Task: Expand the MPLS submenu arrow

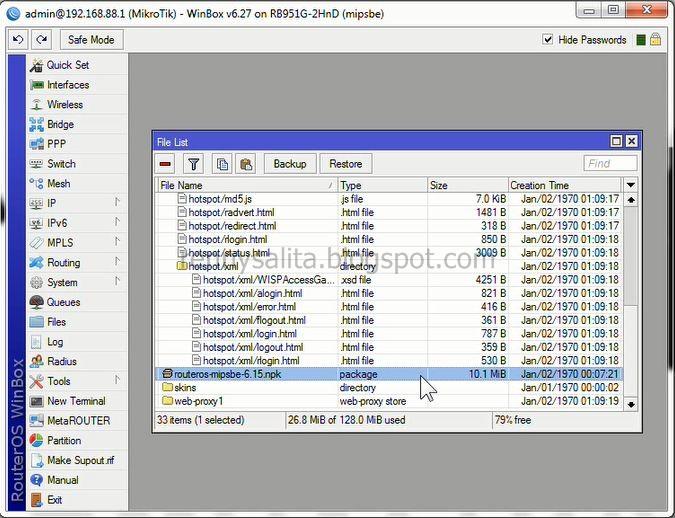Action: coord(117,242)
